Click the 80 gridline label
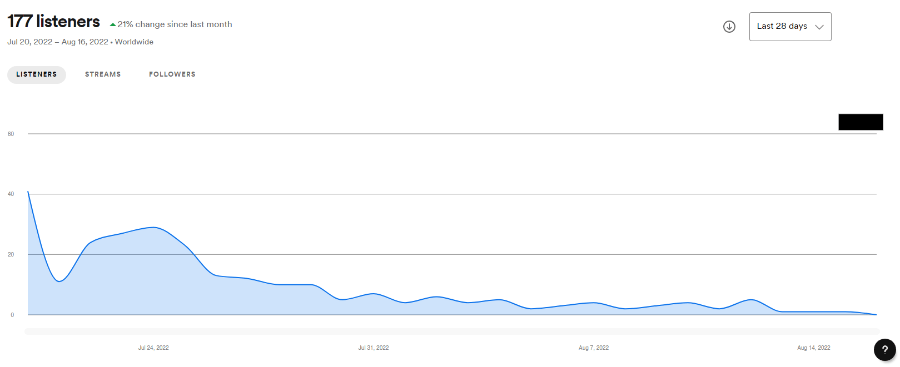Image resolution: width=900 pixels, height=367 pixels. 10,134
